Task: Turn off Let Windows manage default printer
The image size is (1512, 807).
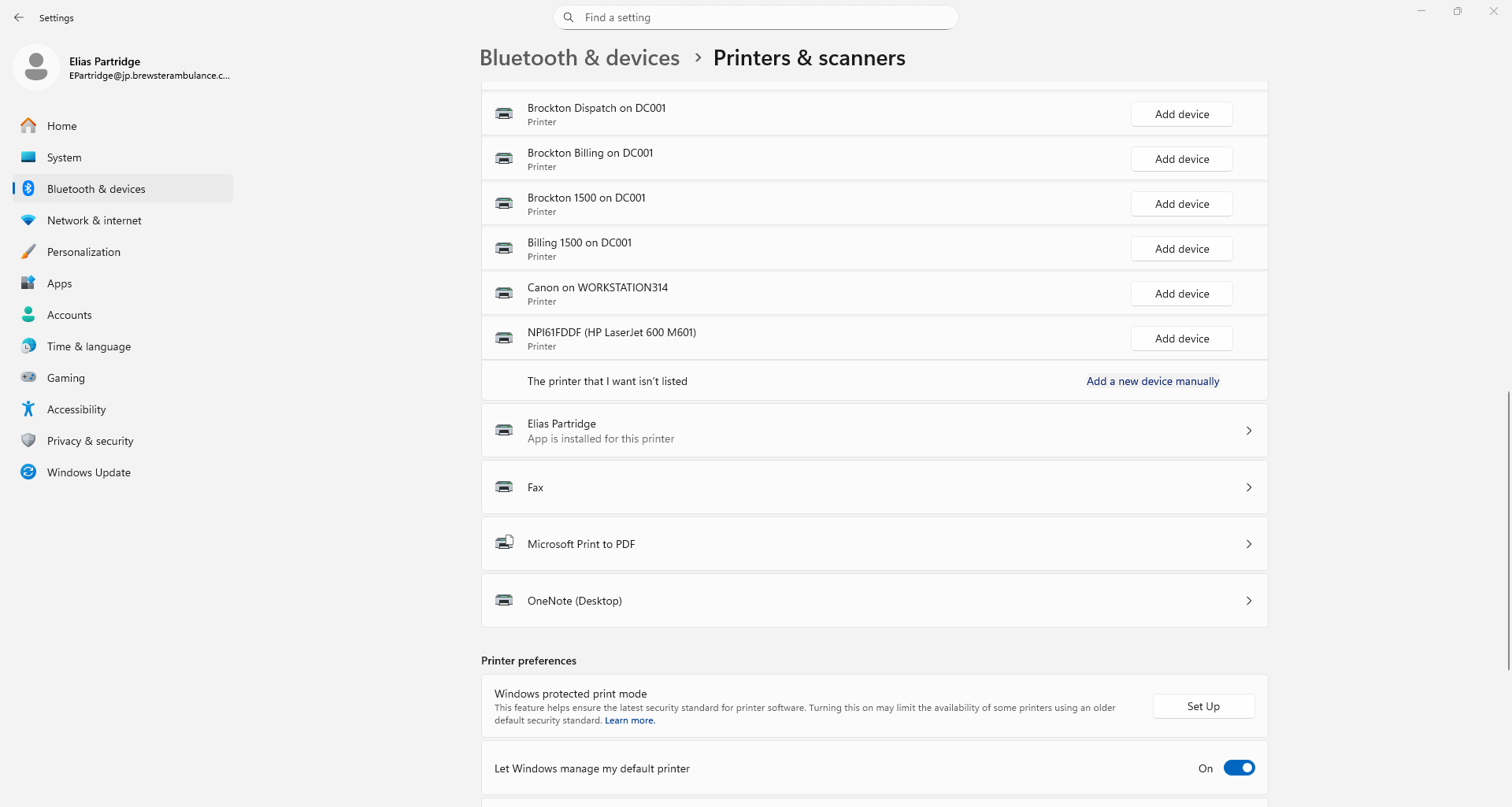Action: [1239, 768]
